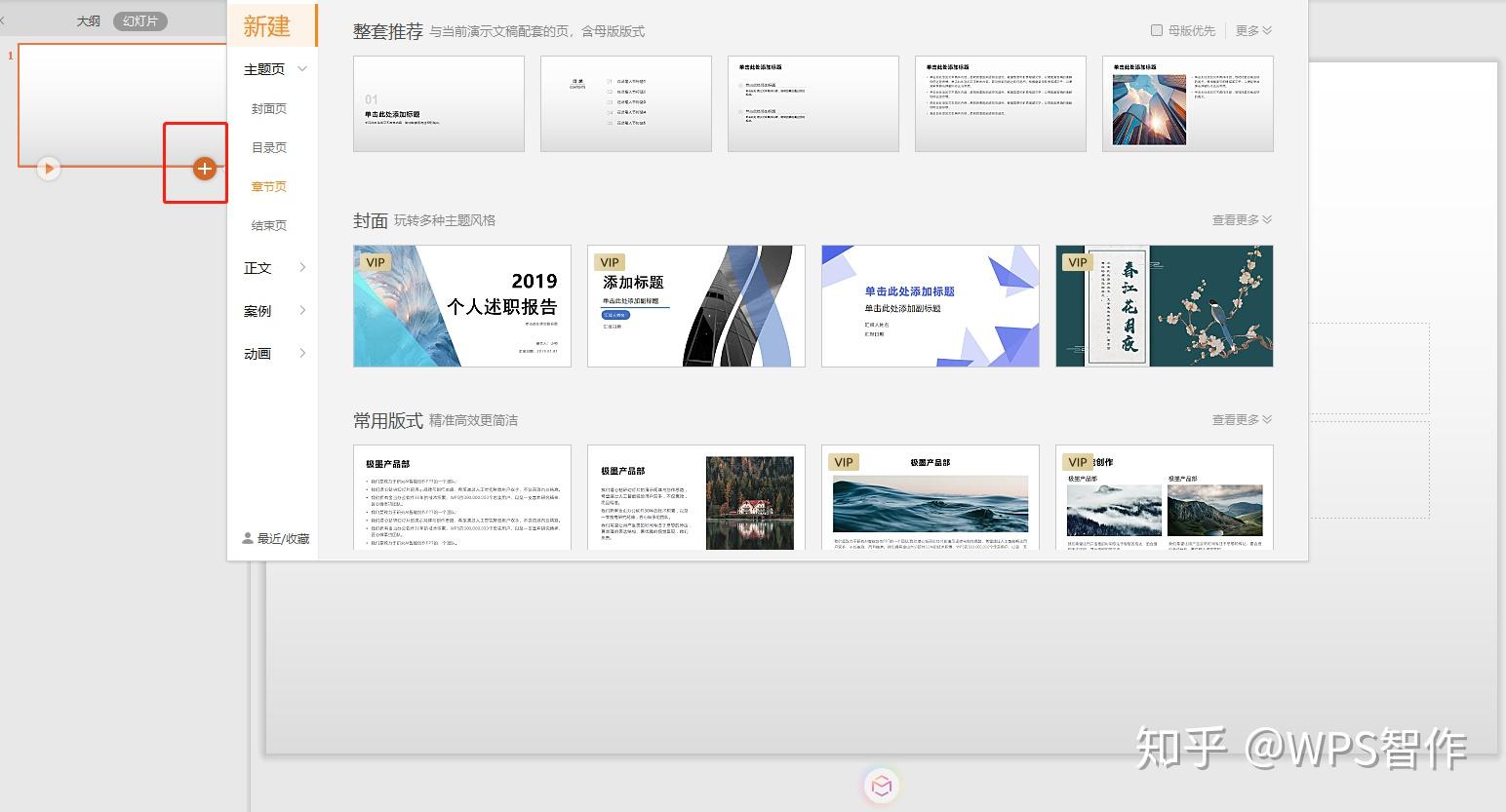Open 最近/收藏 with the person icon
The image size is (1506, 812).
tap(276, 538)
